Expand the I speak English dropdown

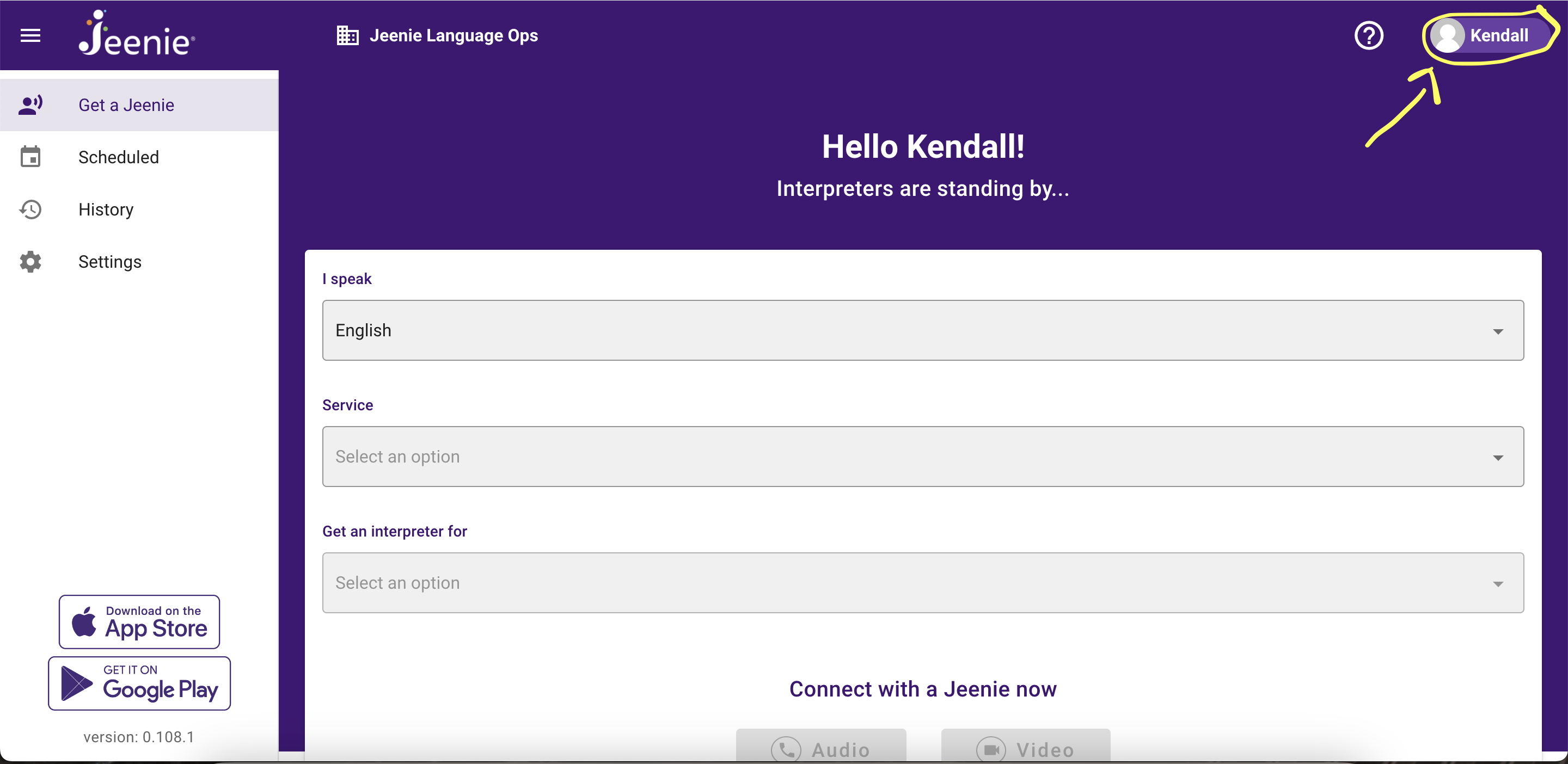(923, 330)
